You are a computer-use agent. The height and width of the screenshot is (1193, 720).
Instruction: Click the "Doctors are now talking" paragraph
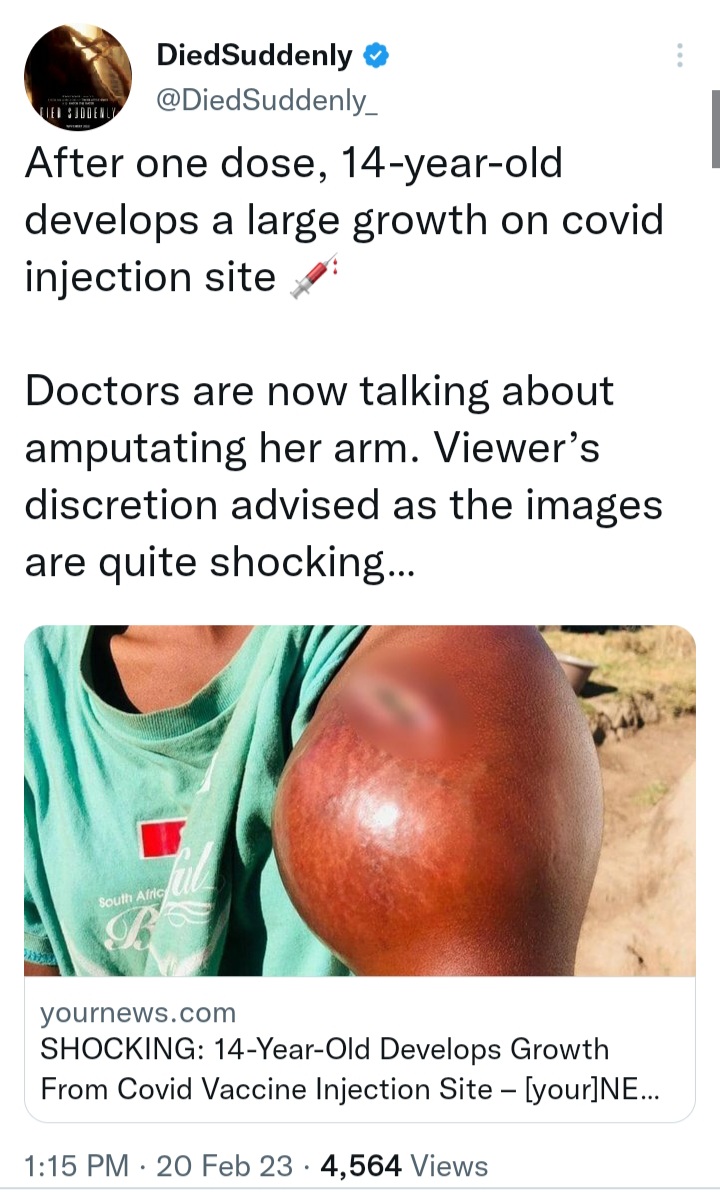pos(344,477)
